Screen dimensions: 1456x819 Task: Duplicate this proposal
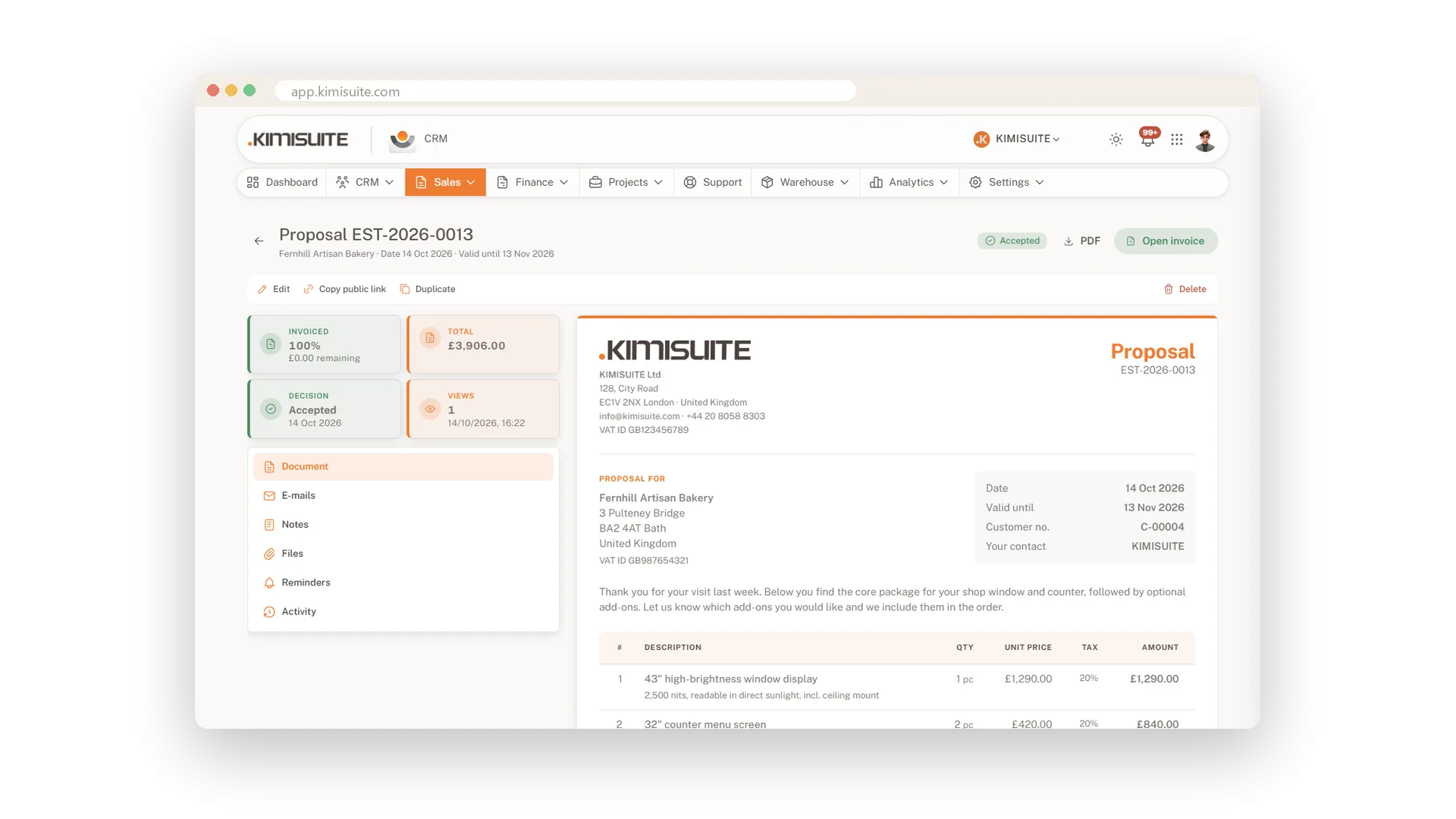428,290
